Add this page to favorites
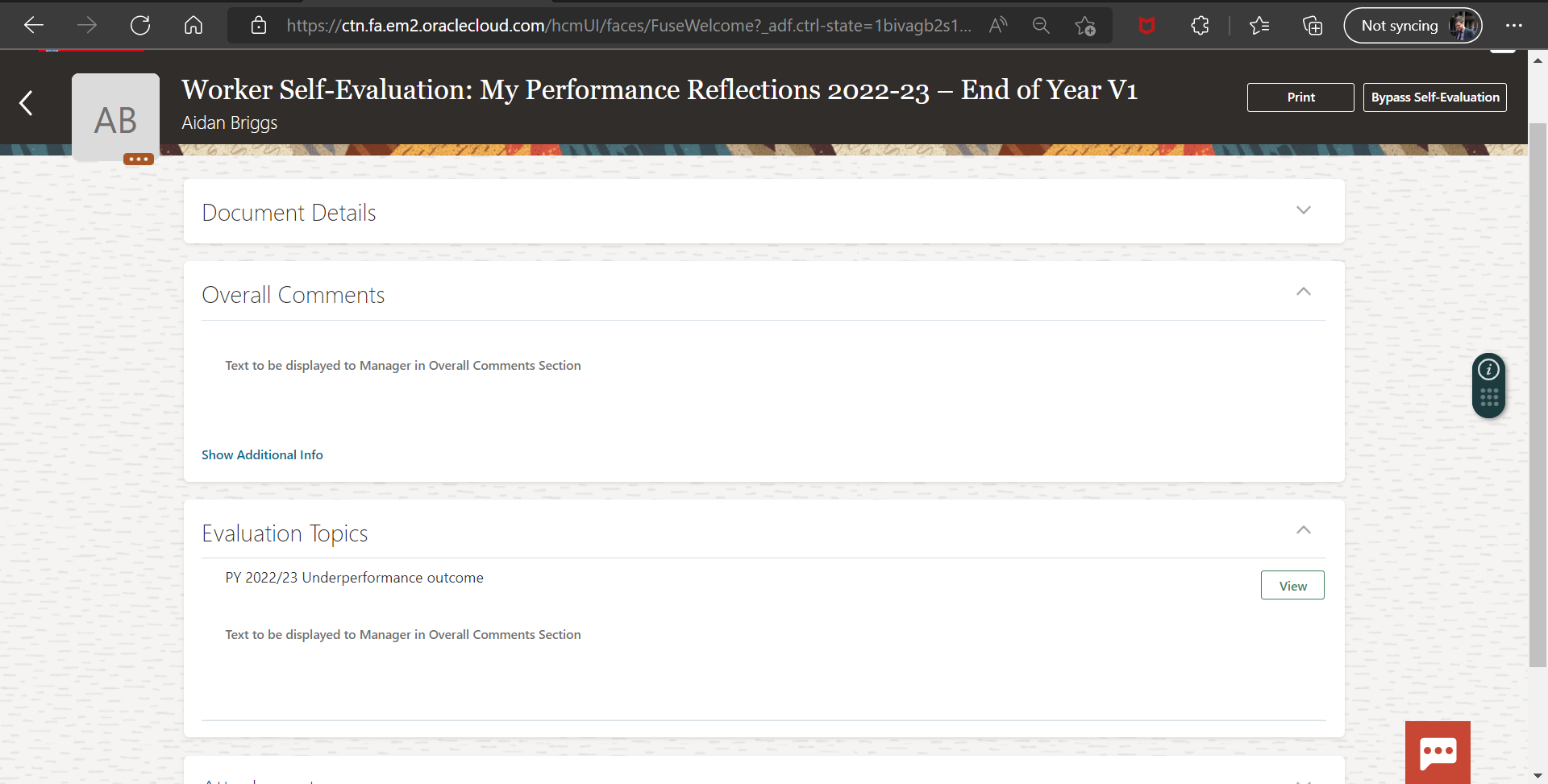Viewport: 1548px width, 784px height. [1085, 25]
